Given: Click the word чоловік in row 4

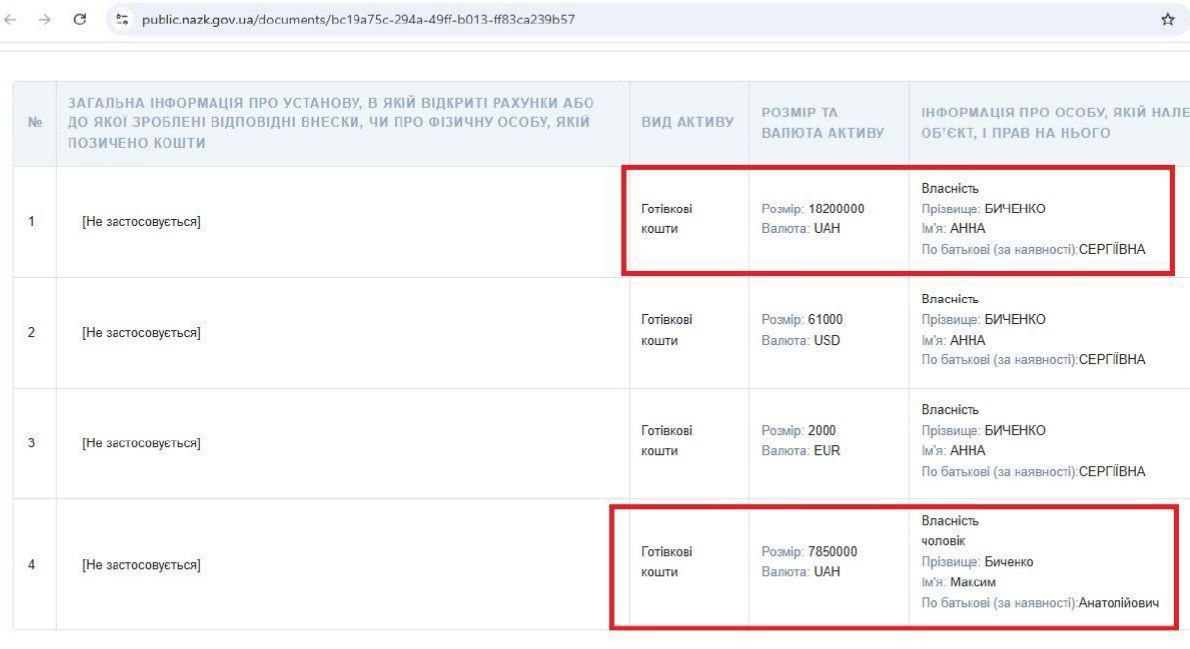Looking at the screenshot, I should tap(943, 541).
